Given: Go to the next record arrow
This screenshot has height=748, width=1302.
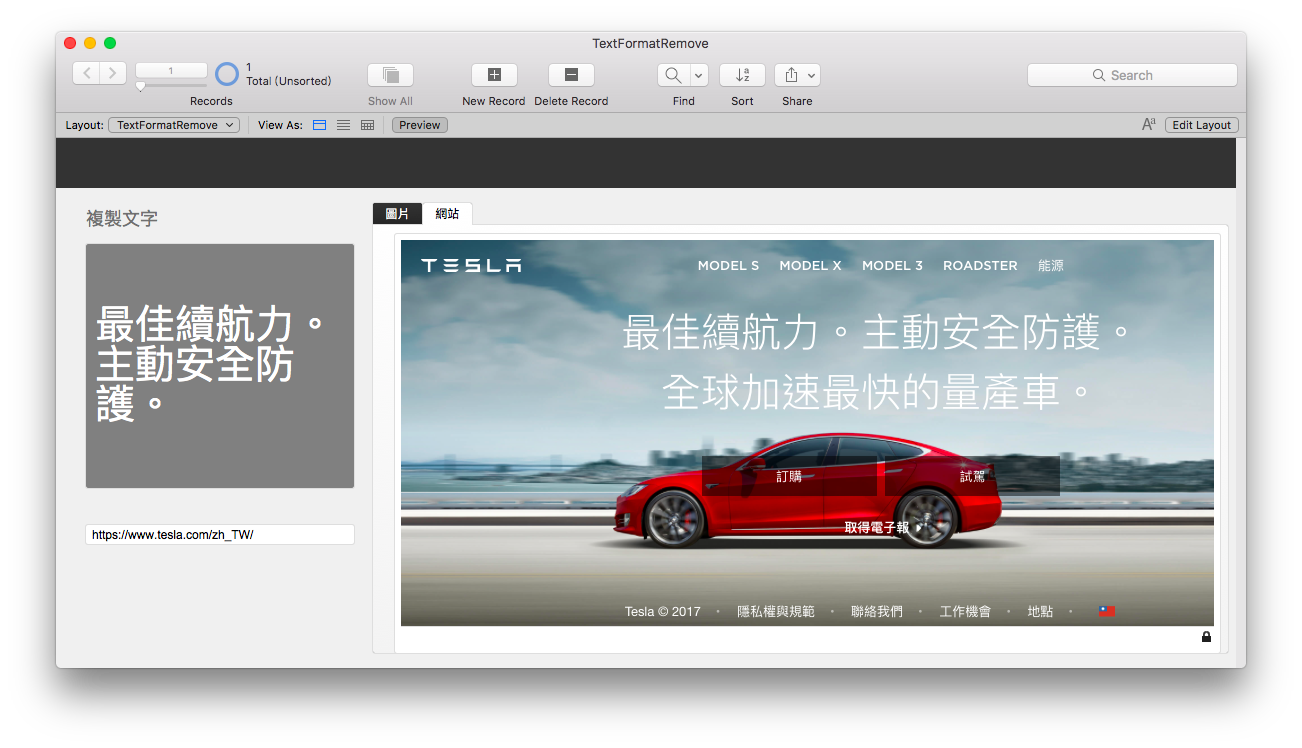Looking at the screenshot, I should (x=113, y=73).
